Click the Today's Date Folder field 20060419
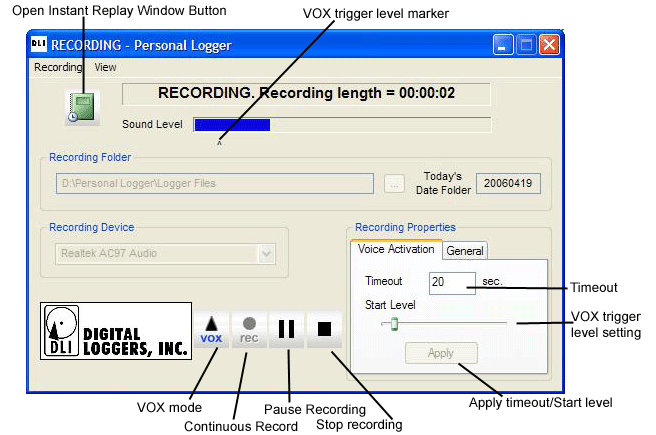This screenshot has width=656, height=435. coord(508,184)
